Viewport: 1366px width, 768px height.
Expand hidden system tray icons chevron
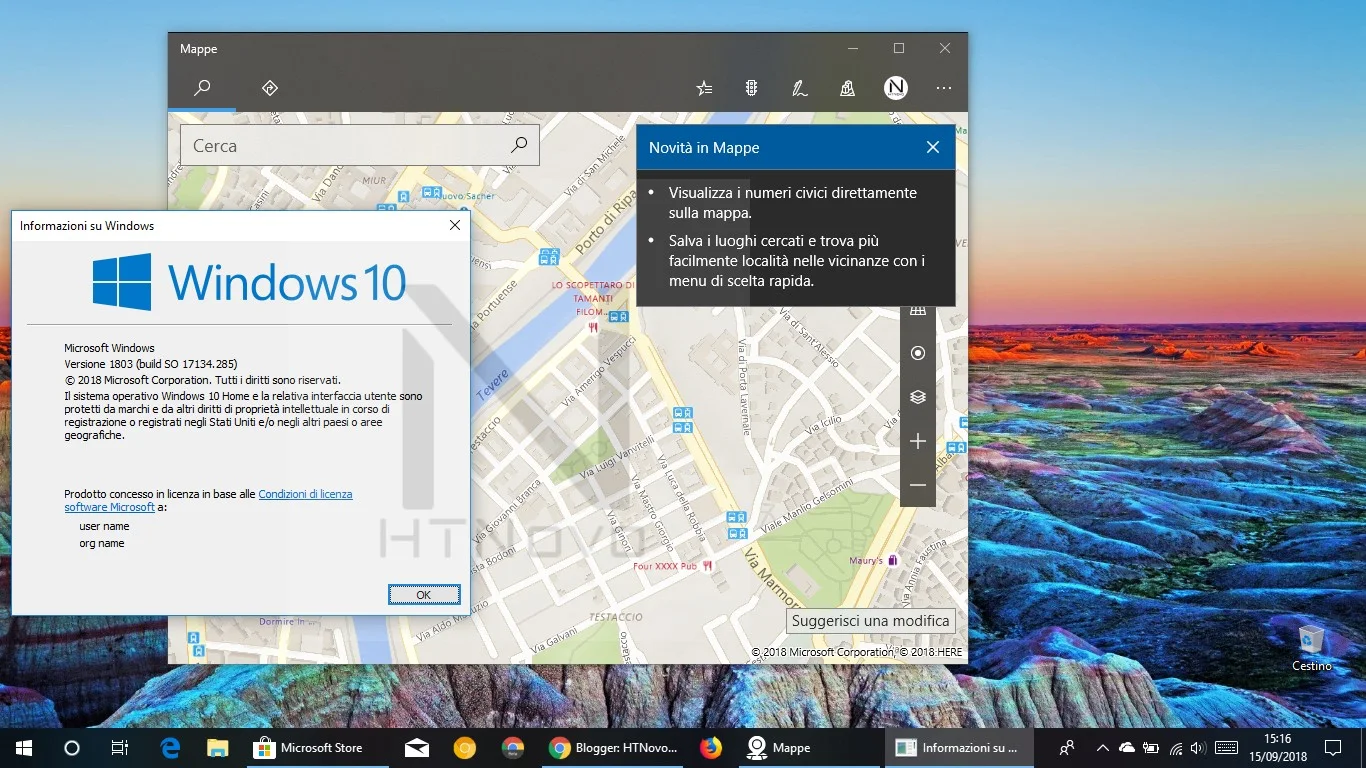1103,748
